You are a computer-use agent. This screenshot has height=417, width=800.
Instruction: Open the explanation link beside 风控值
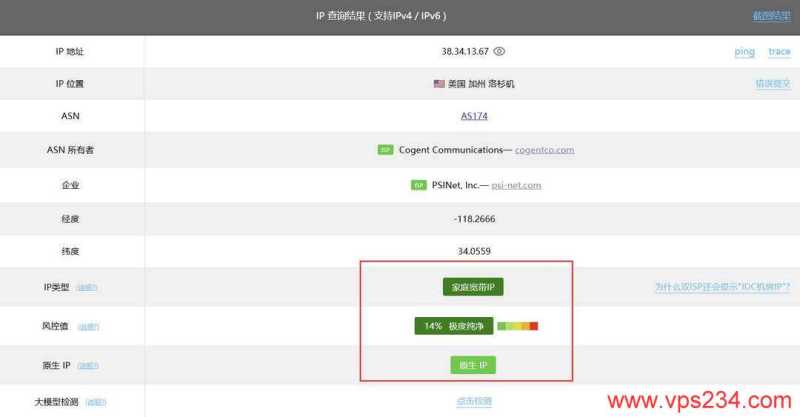[x=88, y=327]
